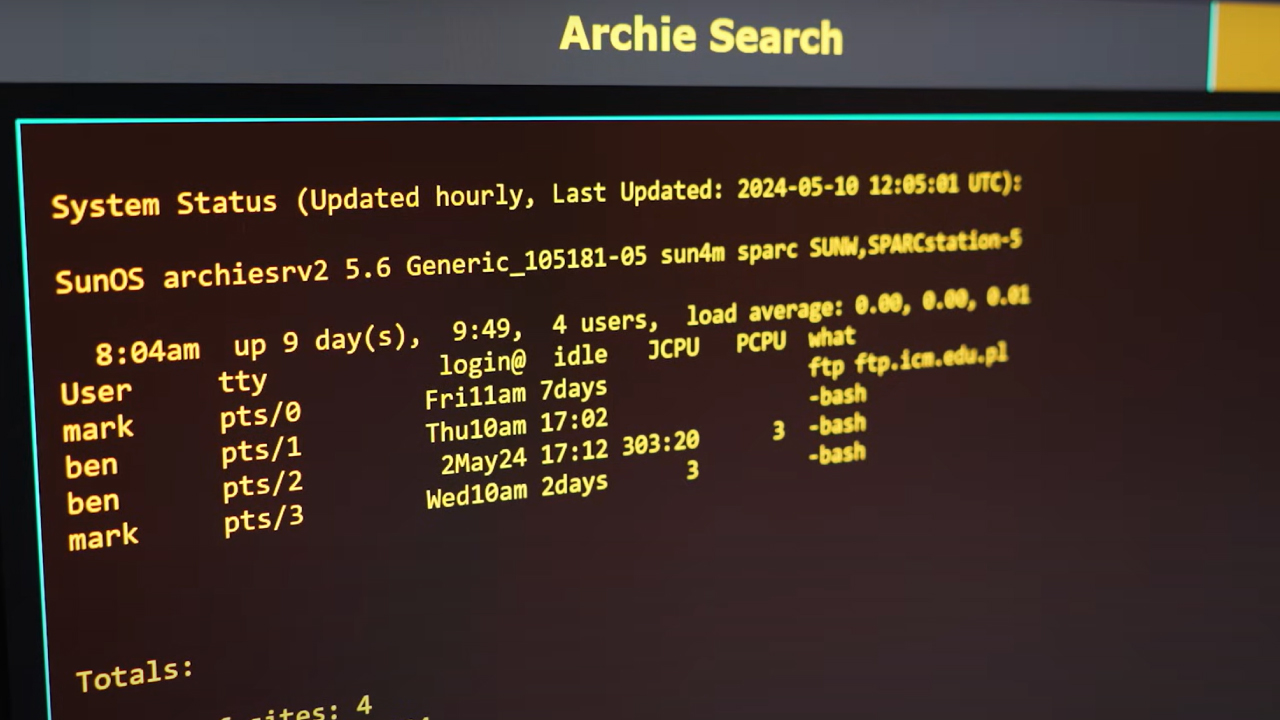1280x720 pixels.
Task: Click the pts/0 tty value
Action: coord(260,416)
